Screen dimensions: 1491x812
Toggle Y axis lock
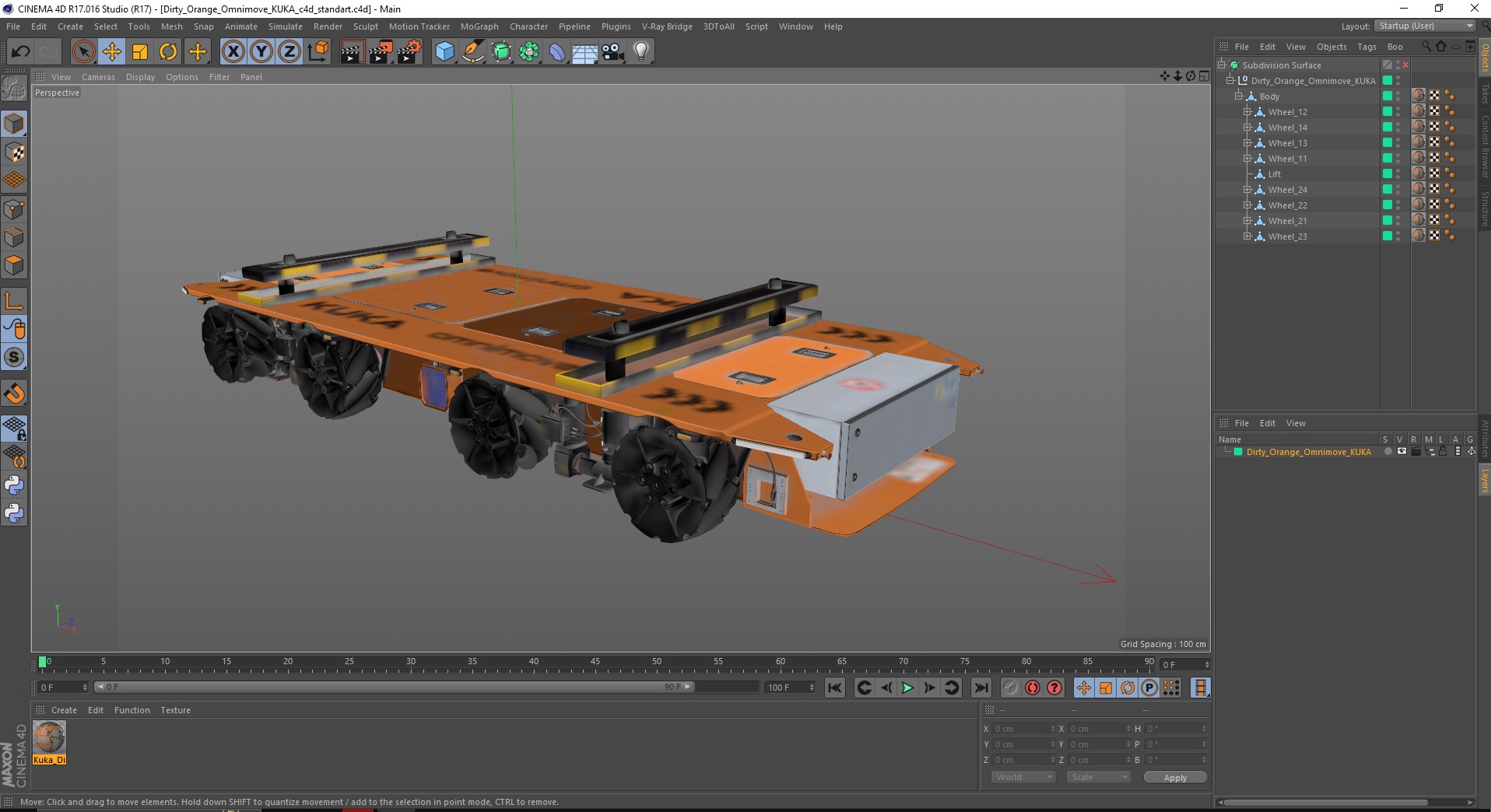pyautogui.click(x=261, y=52)
